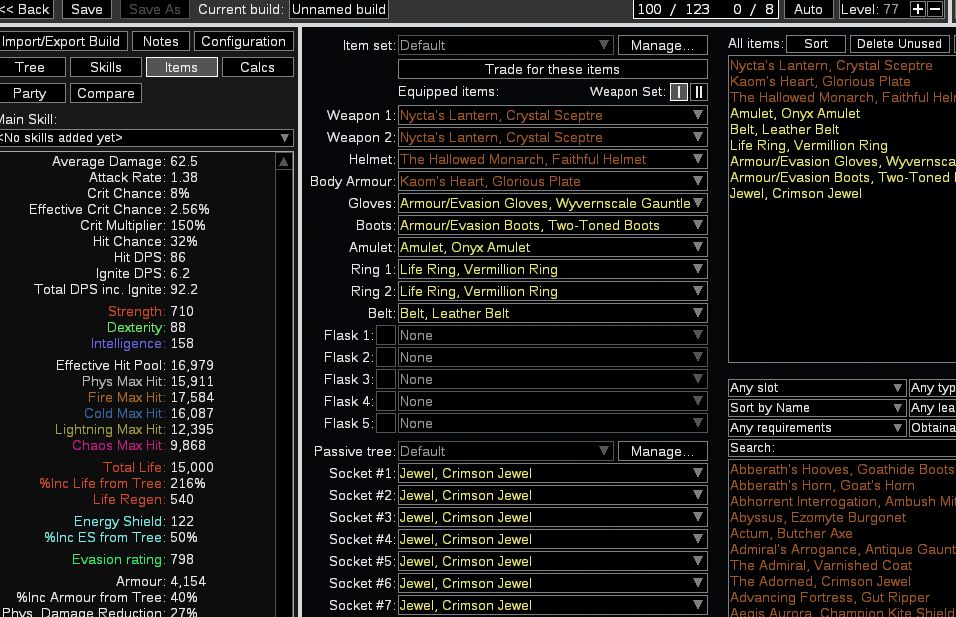
Task: Open the Gloves item dropdown
Action: 552,203
